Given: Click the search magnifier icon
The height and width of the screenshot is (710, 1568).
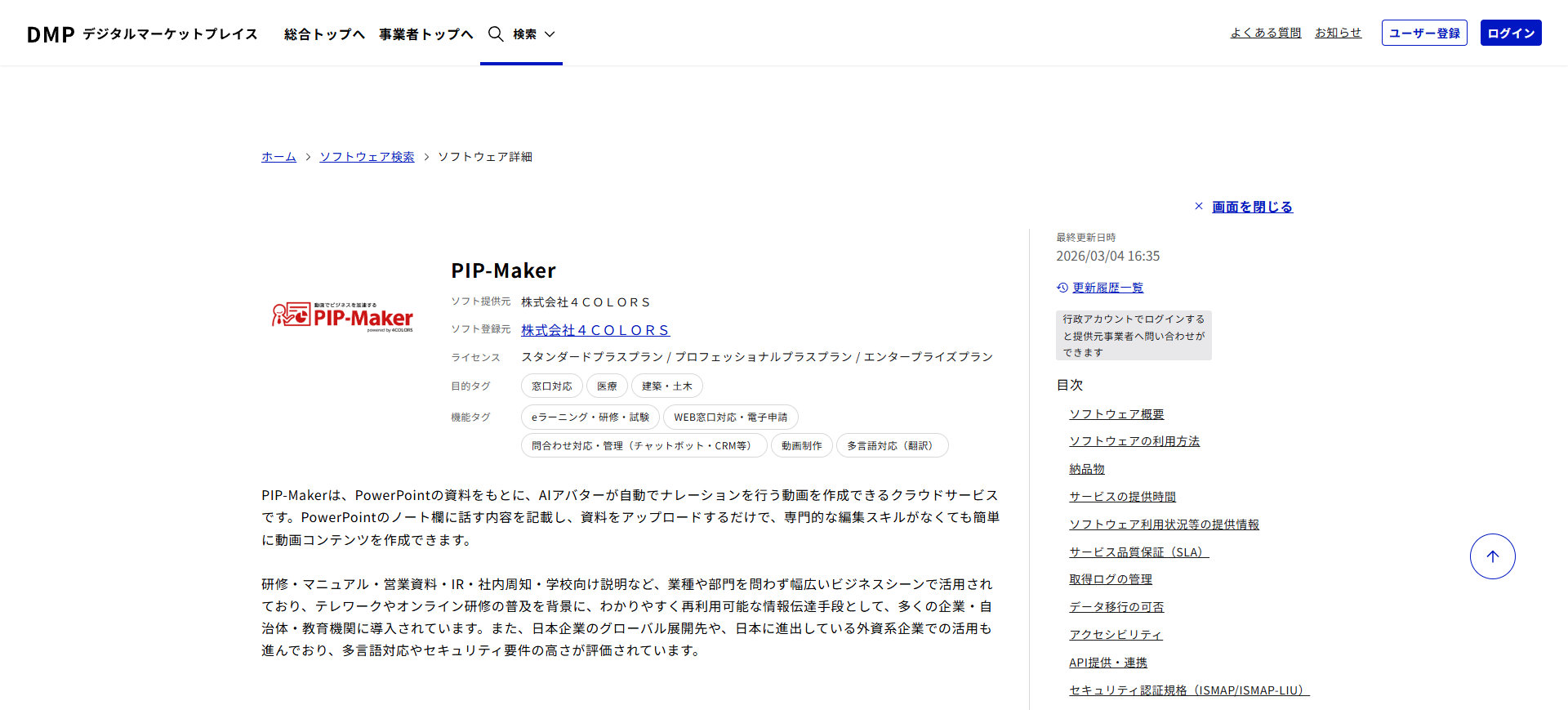Looking at the screenshot, I should tap(496, 33).
